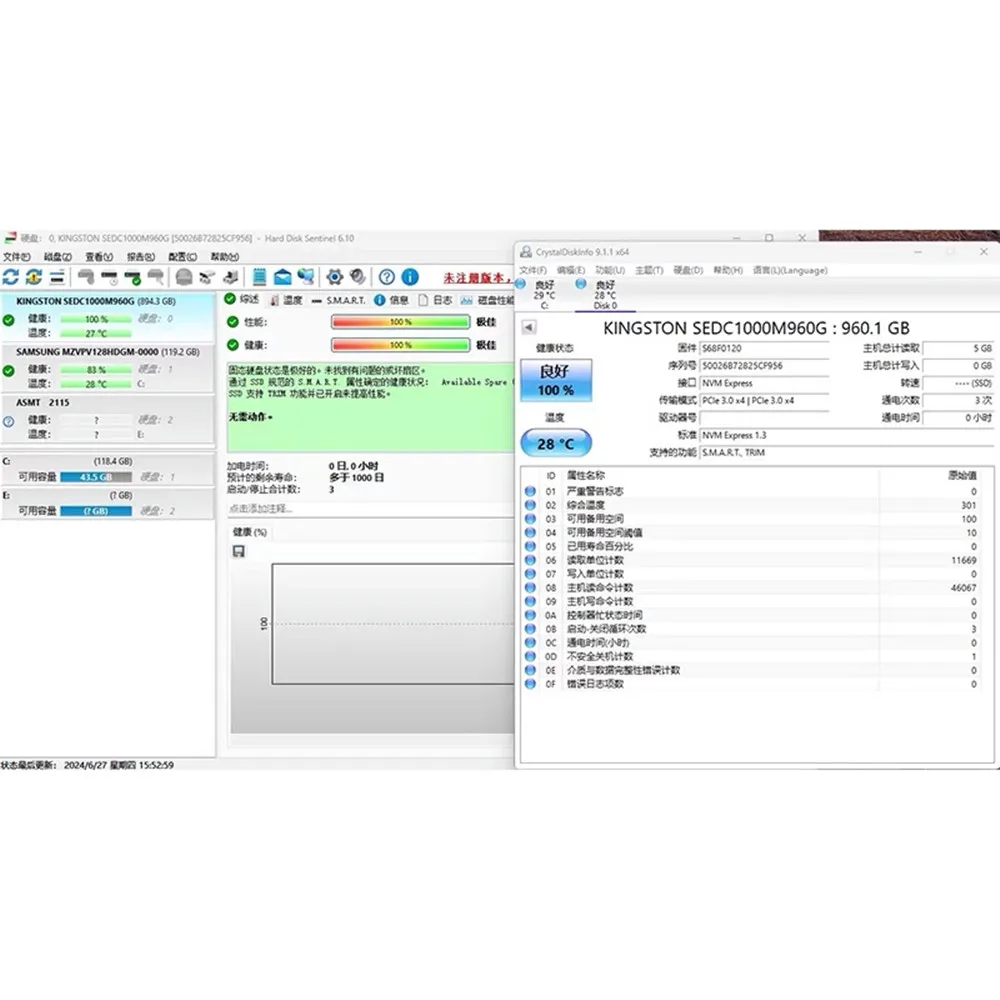Select the 读取单位计数 attribute row
1000x1000 pixels.
[751, 560]
